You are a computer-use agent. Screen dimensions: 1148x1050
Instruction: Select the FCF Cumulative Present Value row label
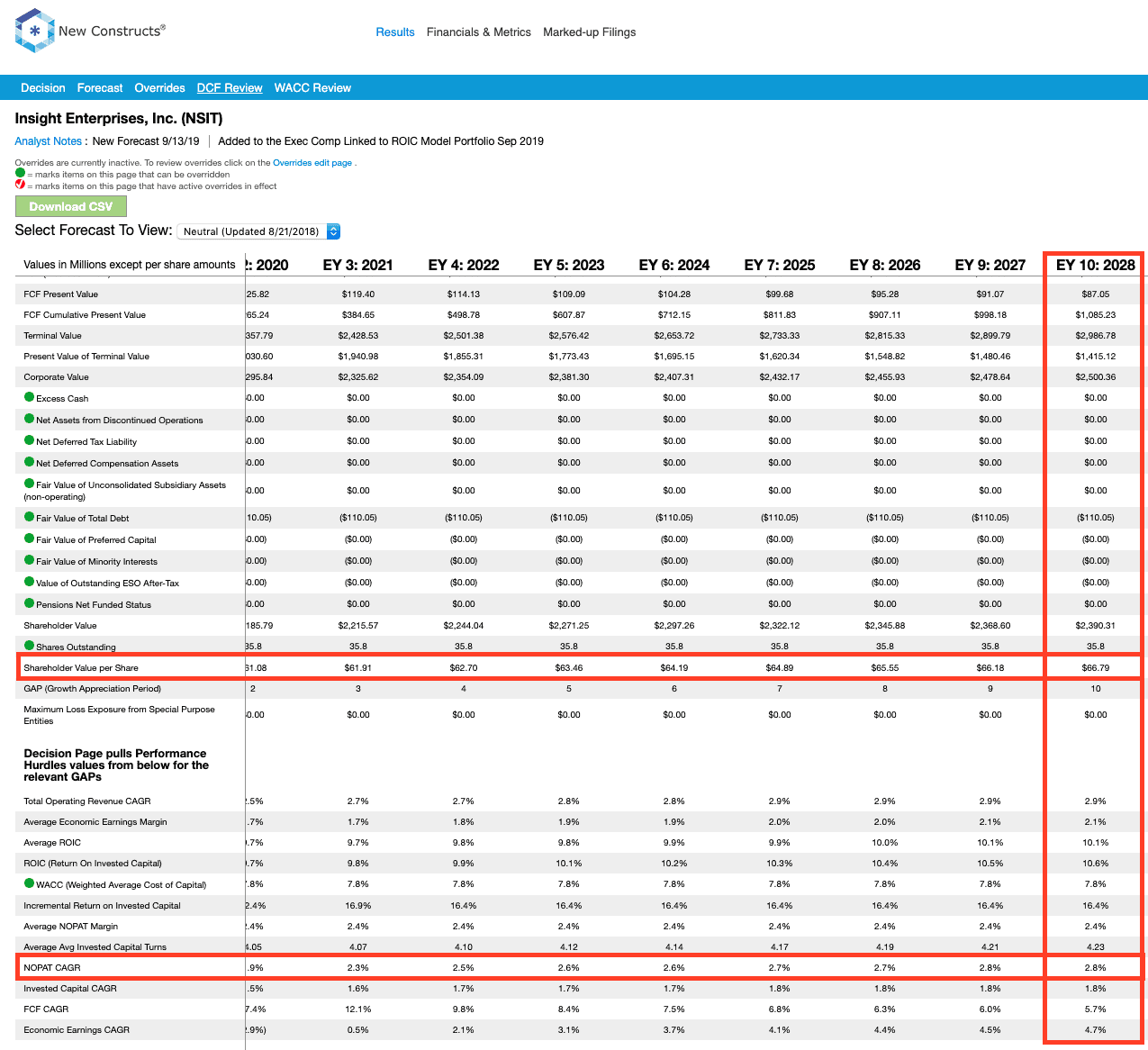[85, 315]
